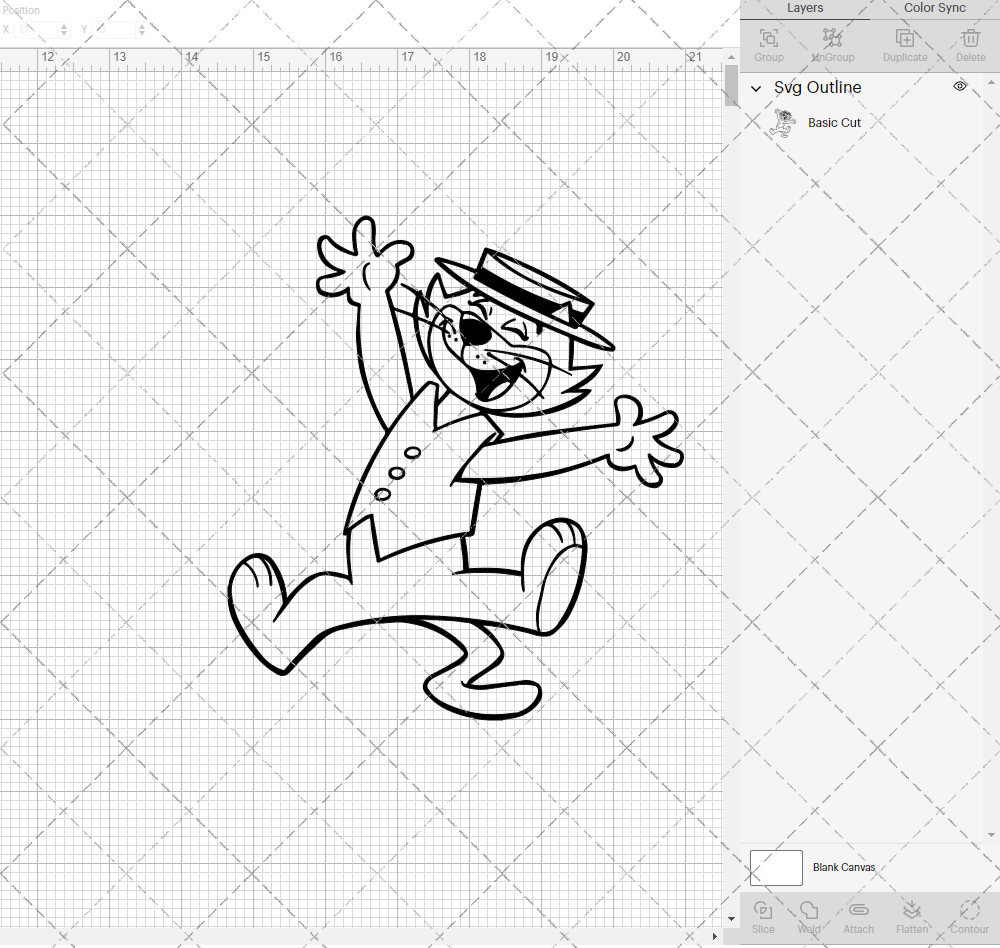The width and height of the screenshot is (1000, 948).
Task: Switch to the Layers tab
Action: click(805, 8)
